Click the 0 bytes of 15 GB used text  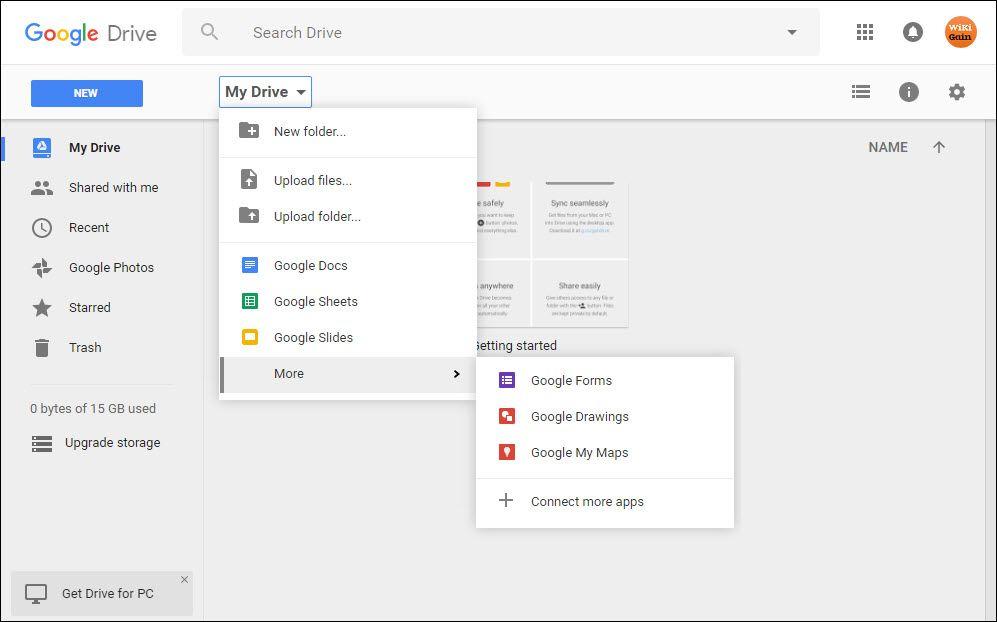click(93, 409)
